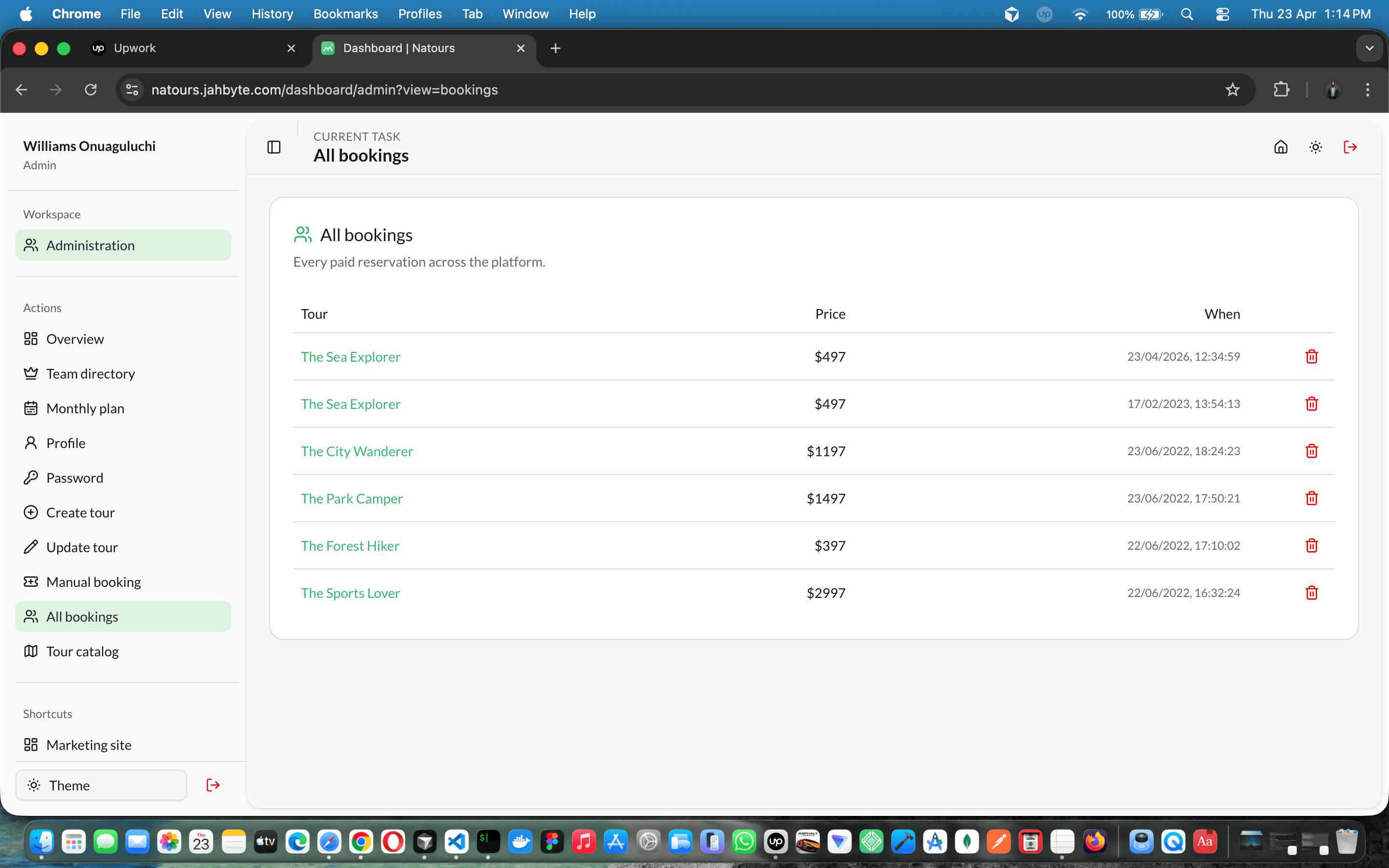Image resolution: width=1389 pixels, height=868 pixels.
Task: Delete The Sea Explorer booking via trash icon
Action: point(1311,356)
